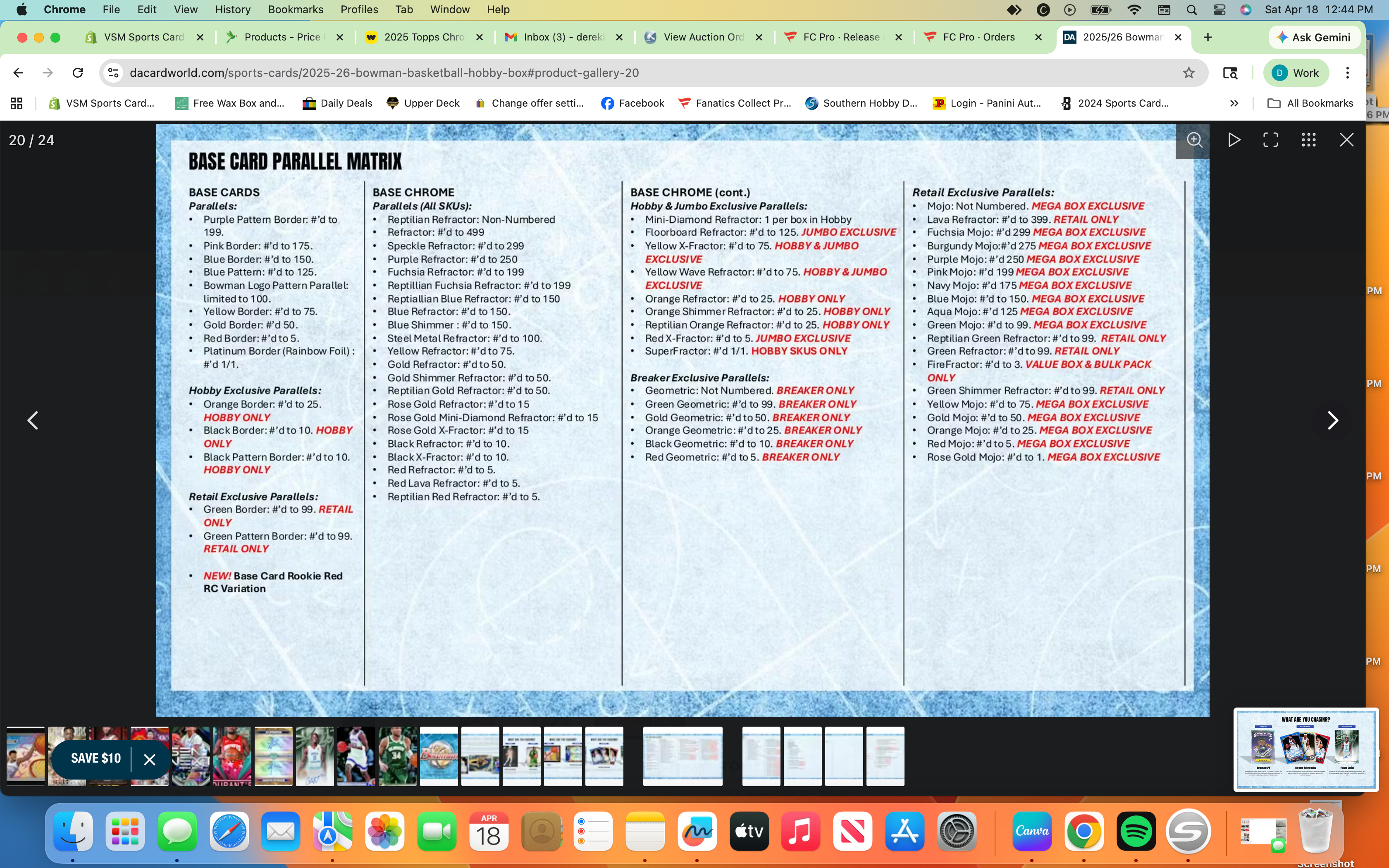Open Control Center in the menu bar
Viewport: 1389px width, 868px height.
1219,10
